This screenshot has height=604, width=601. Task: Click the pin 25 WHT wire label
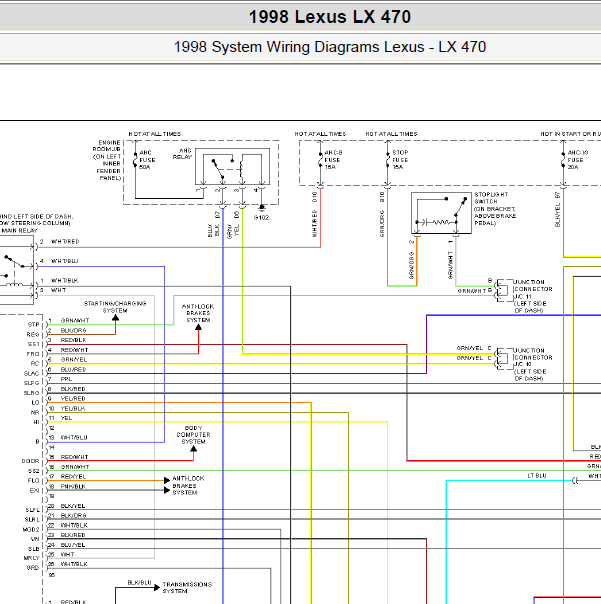pos(67,554)
